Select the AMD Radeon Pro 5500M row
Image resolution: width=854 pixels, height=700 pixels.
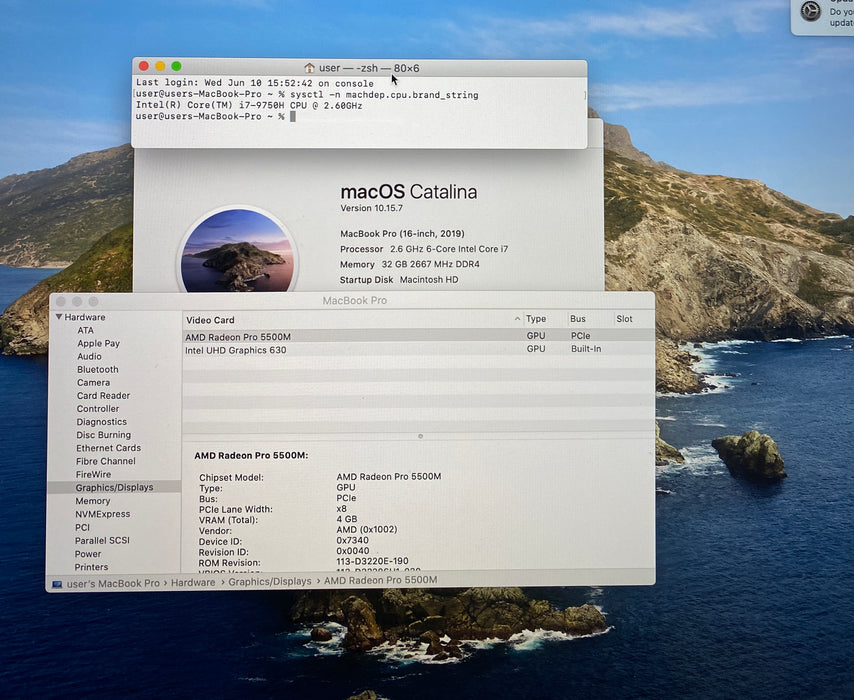(418, 336)
